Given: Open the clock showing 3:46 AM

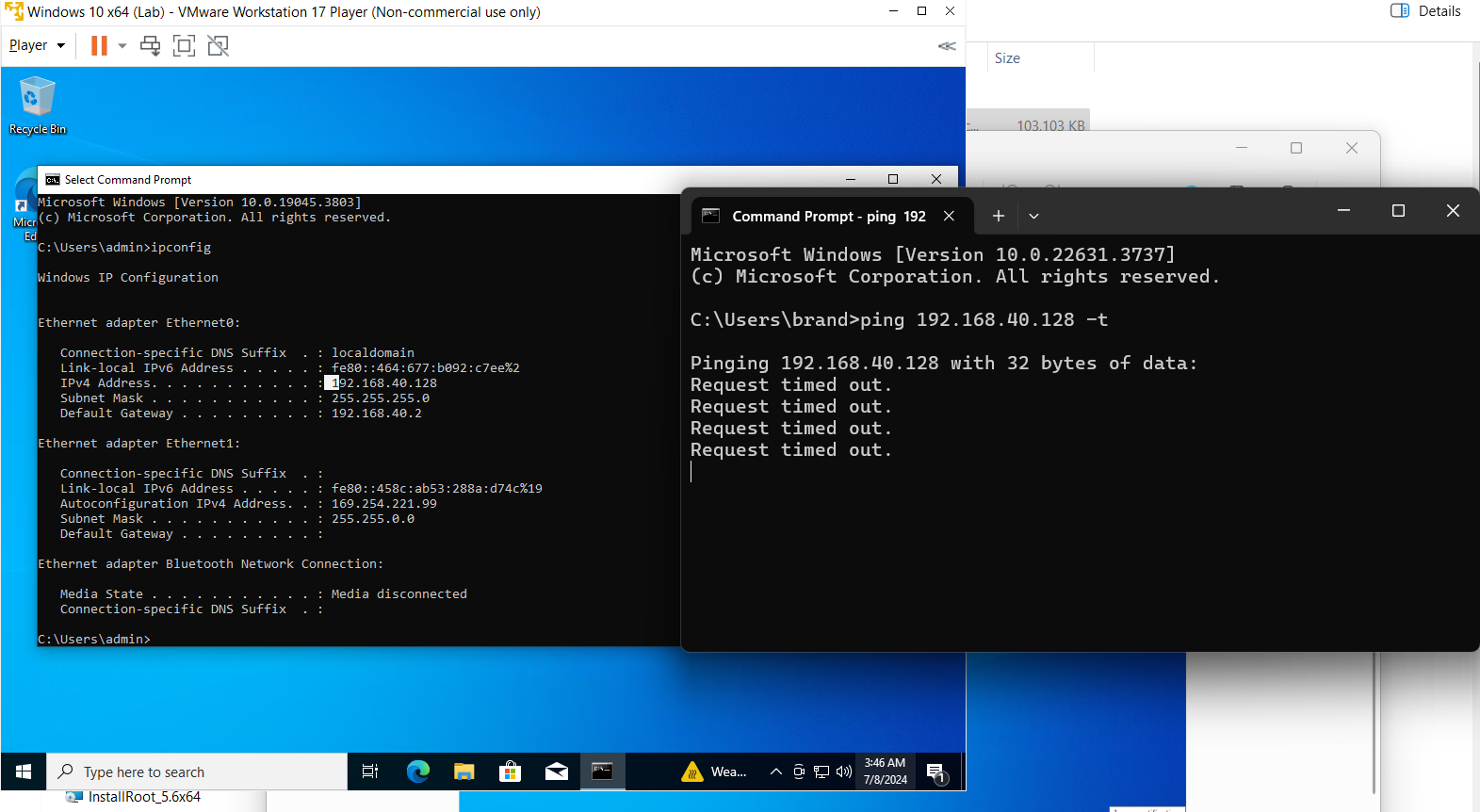Looking at the screenshot, I should 885,771.
